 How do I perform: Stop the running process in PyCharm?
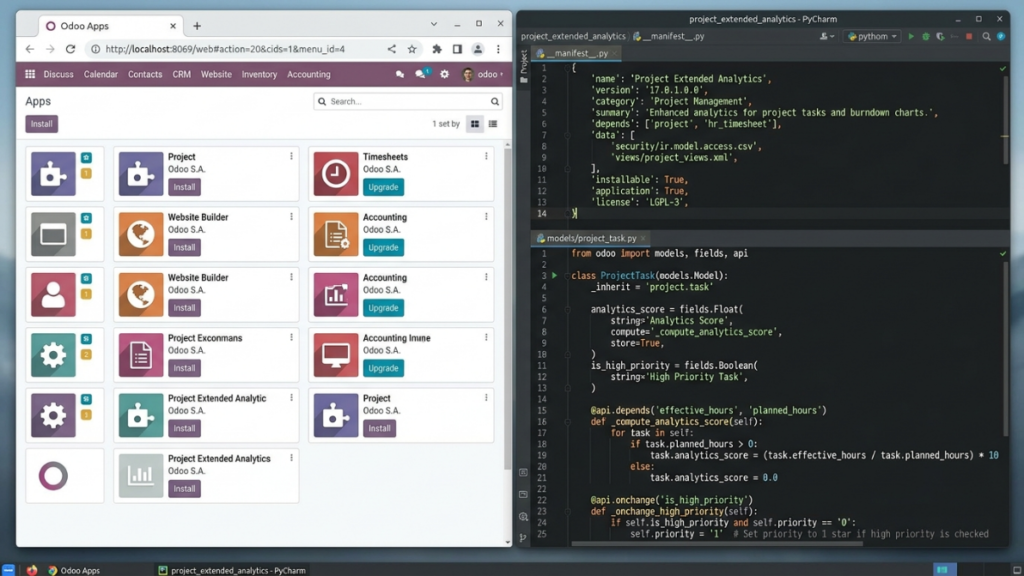pyautogui.click(x=969, y=37)
